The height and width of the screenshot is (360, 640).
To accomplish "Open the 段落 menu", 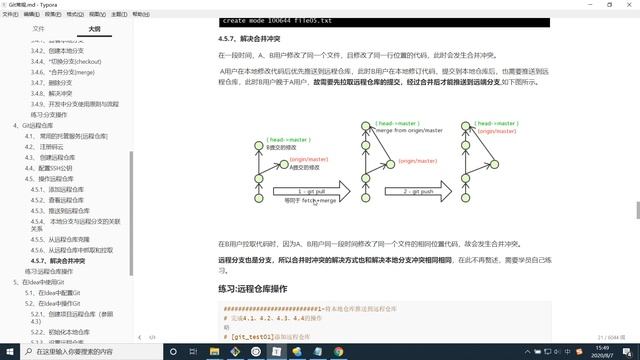I will (53, 14).
